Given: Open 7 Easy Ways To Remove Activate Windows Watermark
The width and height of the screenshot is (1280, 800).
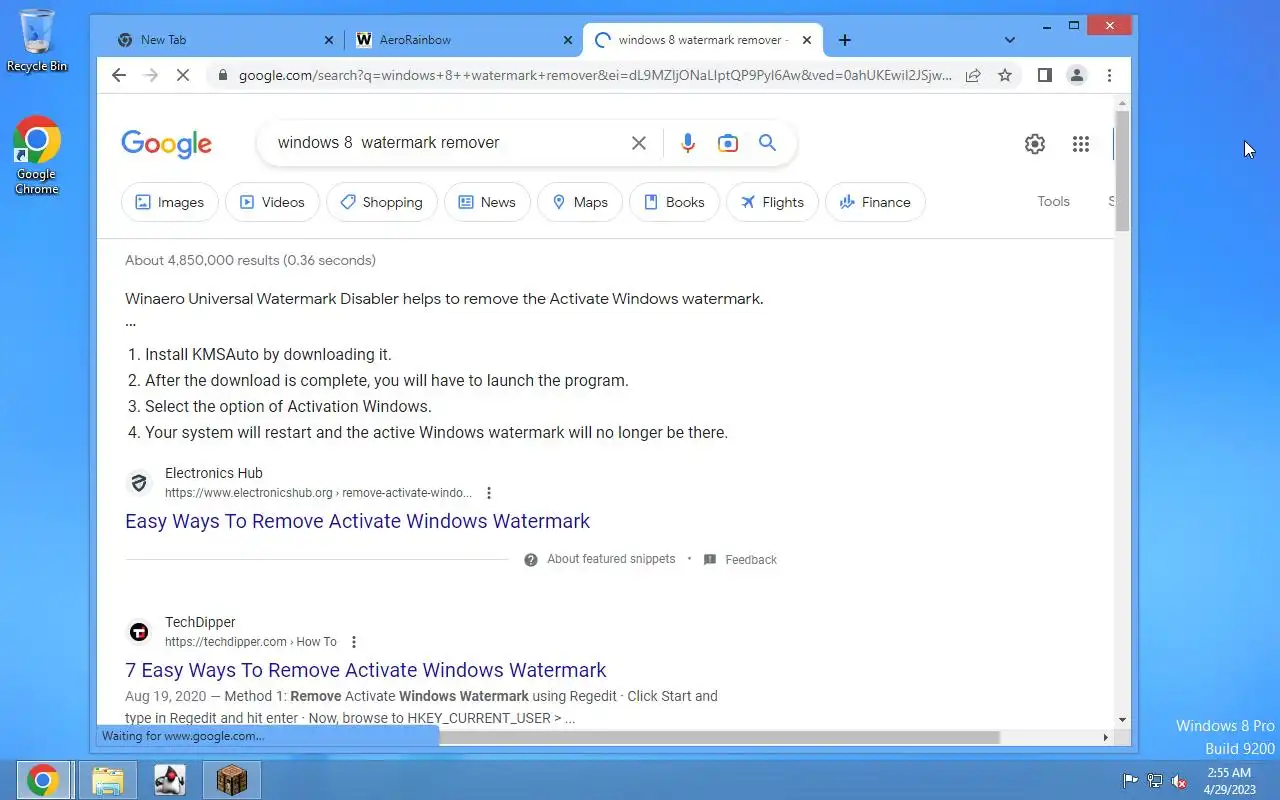Looking at the screenshot, I should pos(366,670).
